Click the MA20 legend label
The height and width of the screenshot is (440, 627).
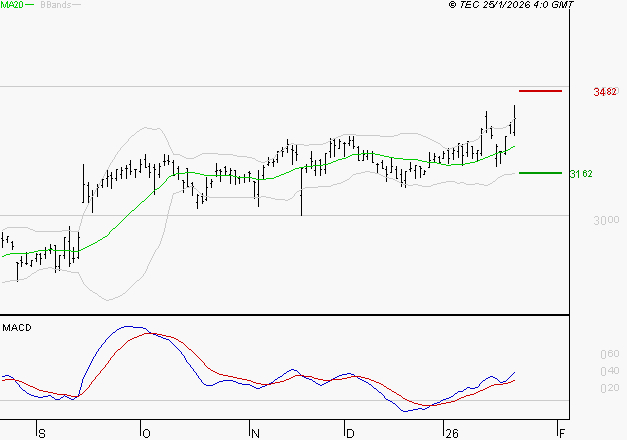click(x=12, y=5)
